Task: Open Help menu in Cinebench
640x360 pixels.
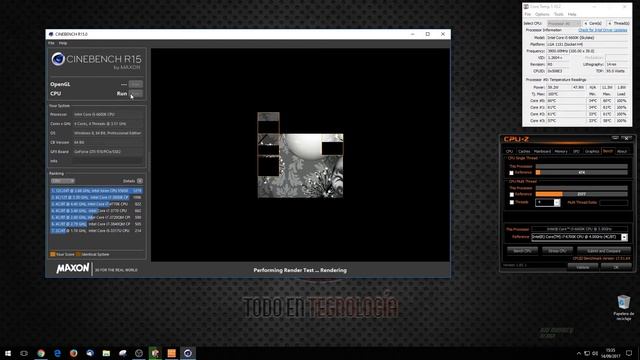Action: tap(63, 43)
